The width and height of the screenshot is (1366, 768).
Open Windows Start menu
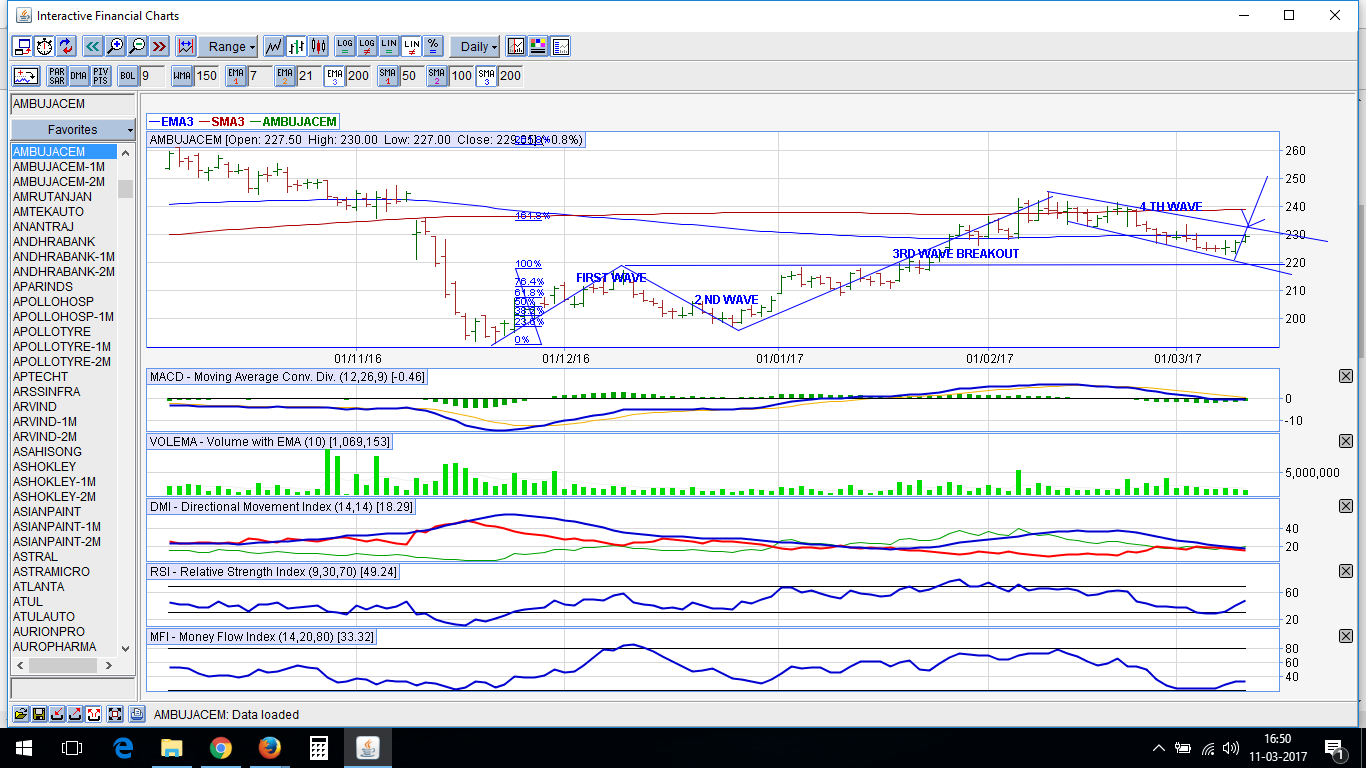click(24, 748)
